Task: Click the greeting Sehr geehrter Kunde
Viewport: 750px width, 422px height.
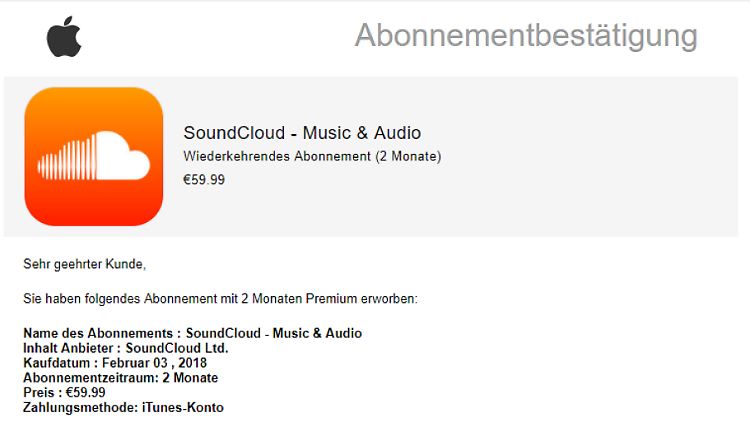Action: click(84, 264)
